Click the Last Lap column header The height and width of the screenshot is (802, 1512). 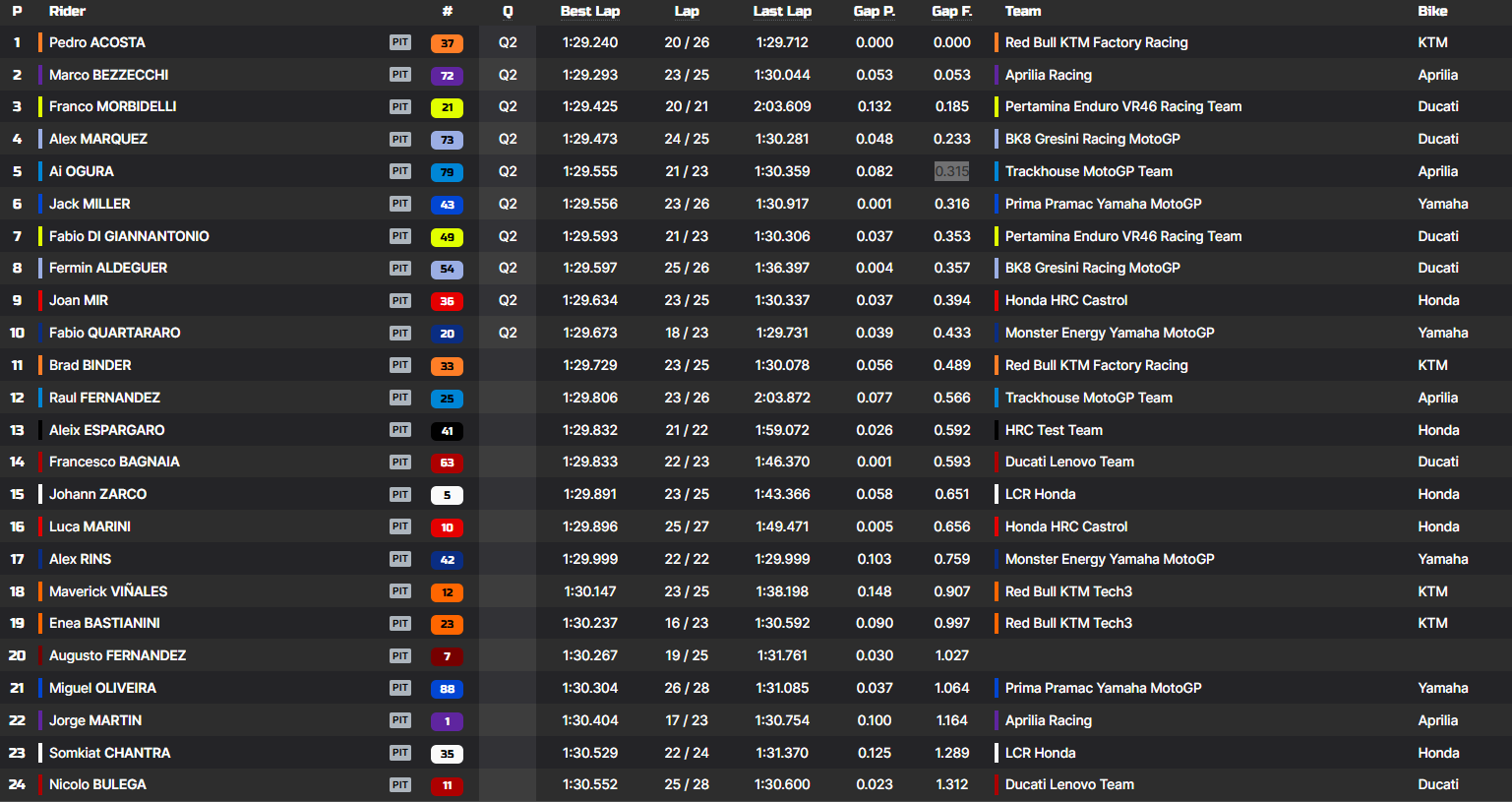[x=782, y=12]
